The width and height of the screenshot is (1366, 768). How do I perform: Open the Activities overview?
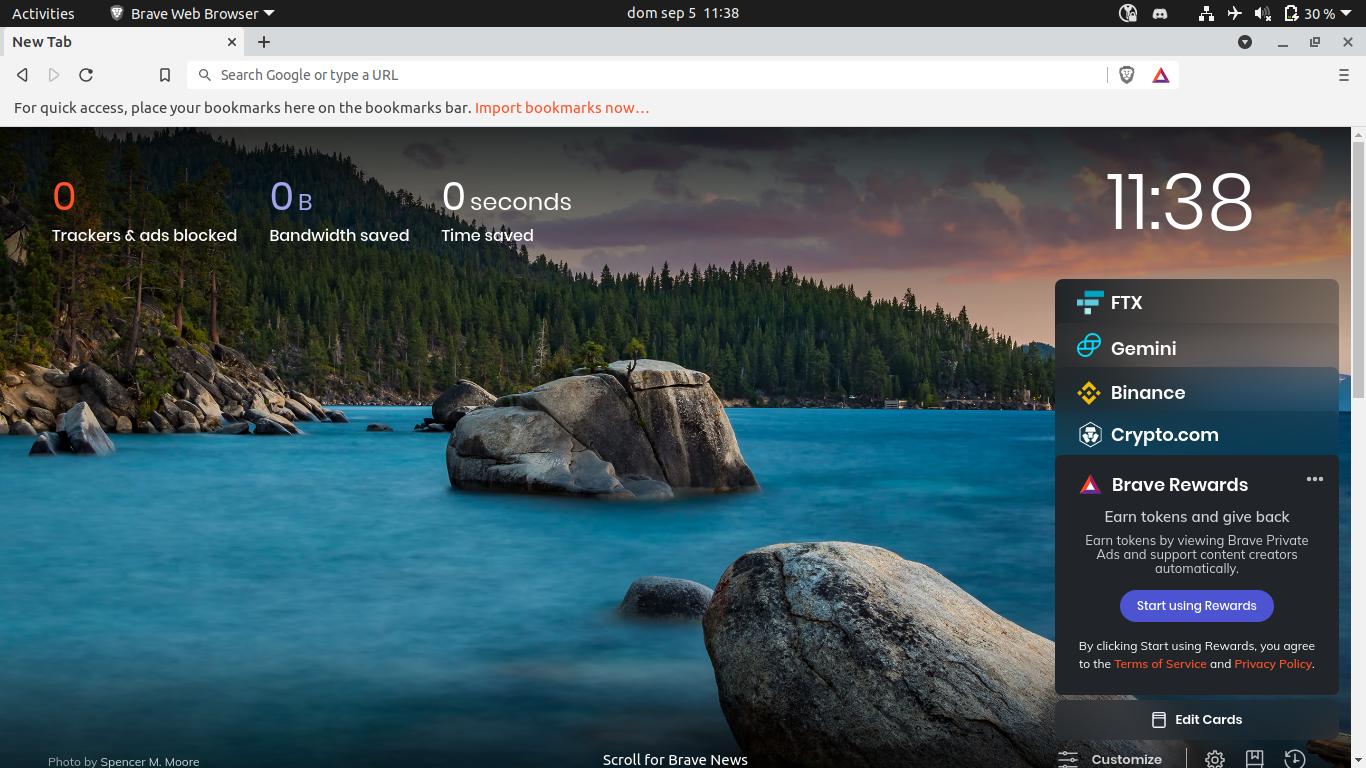(x=43, y=13)
